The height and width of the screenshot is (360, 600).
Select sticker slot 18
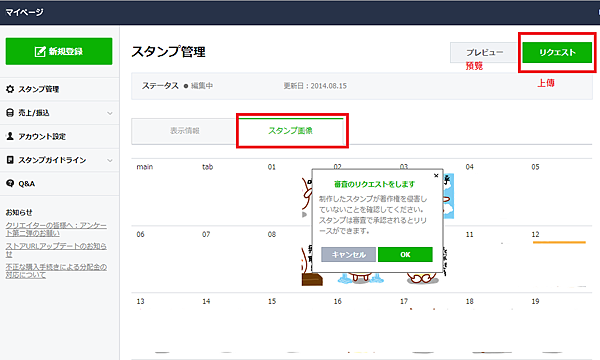(x=493, y=326)
